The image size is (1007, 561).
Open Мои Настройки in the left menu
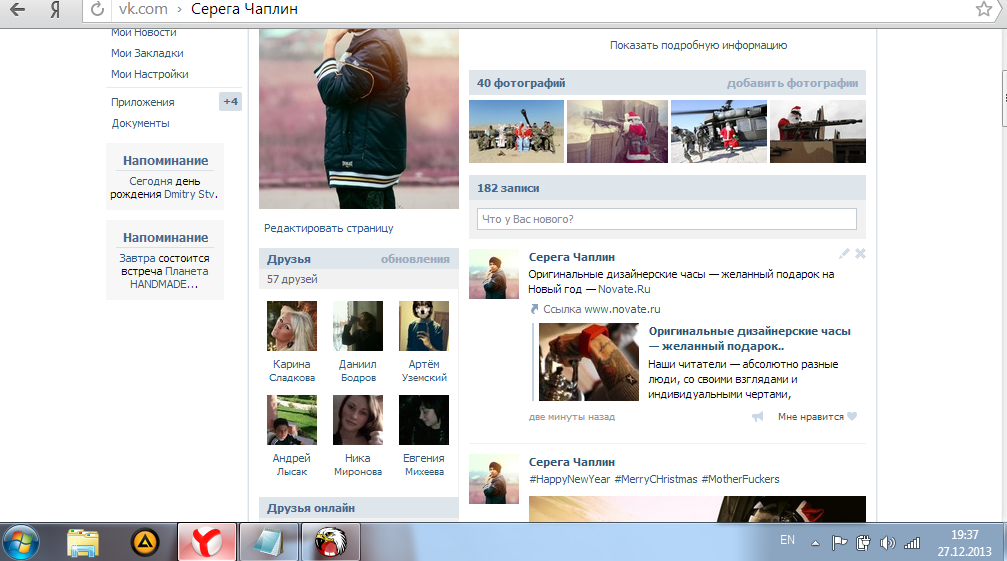(150, 74)
